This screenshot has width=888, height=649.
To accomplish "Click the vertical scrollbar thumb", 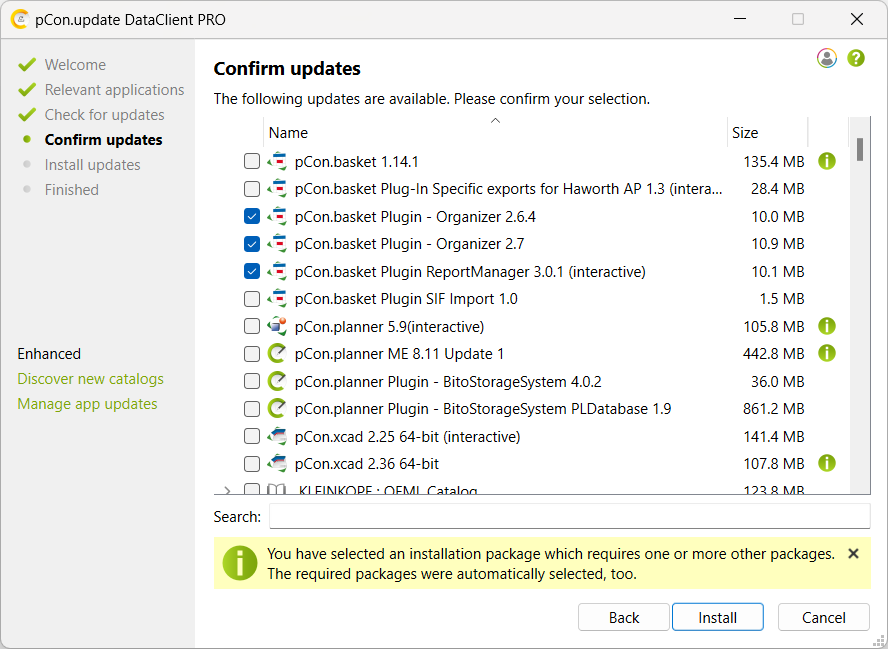I will [x=860, y=150].
